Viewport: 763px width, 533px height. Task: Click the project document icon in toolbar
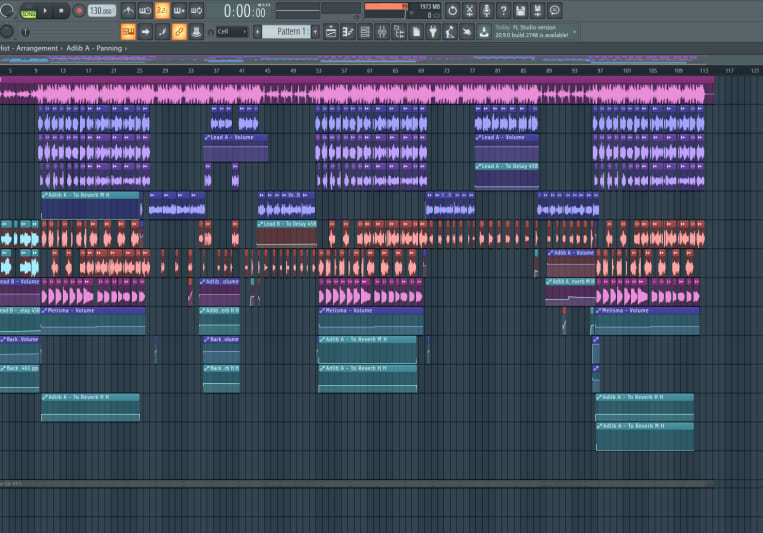pyautogui.click(x=416, y=32)
